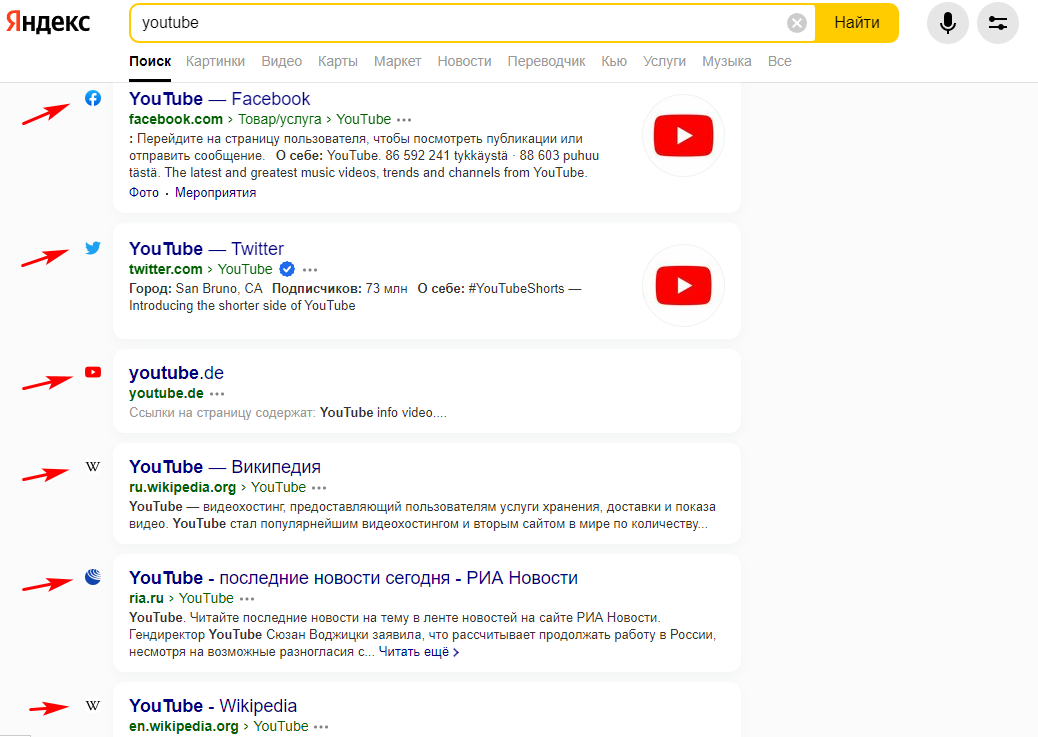This screenshot has height=737, width=1038.
Task: Open more options dots for twitter.com result
Action: pyautogui.click(x=310, y=270)
